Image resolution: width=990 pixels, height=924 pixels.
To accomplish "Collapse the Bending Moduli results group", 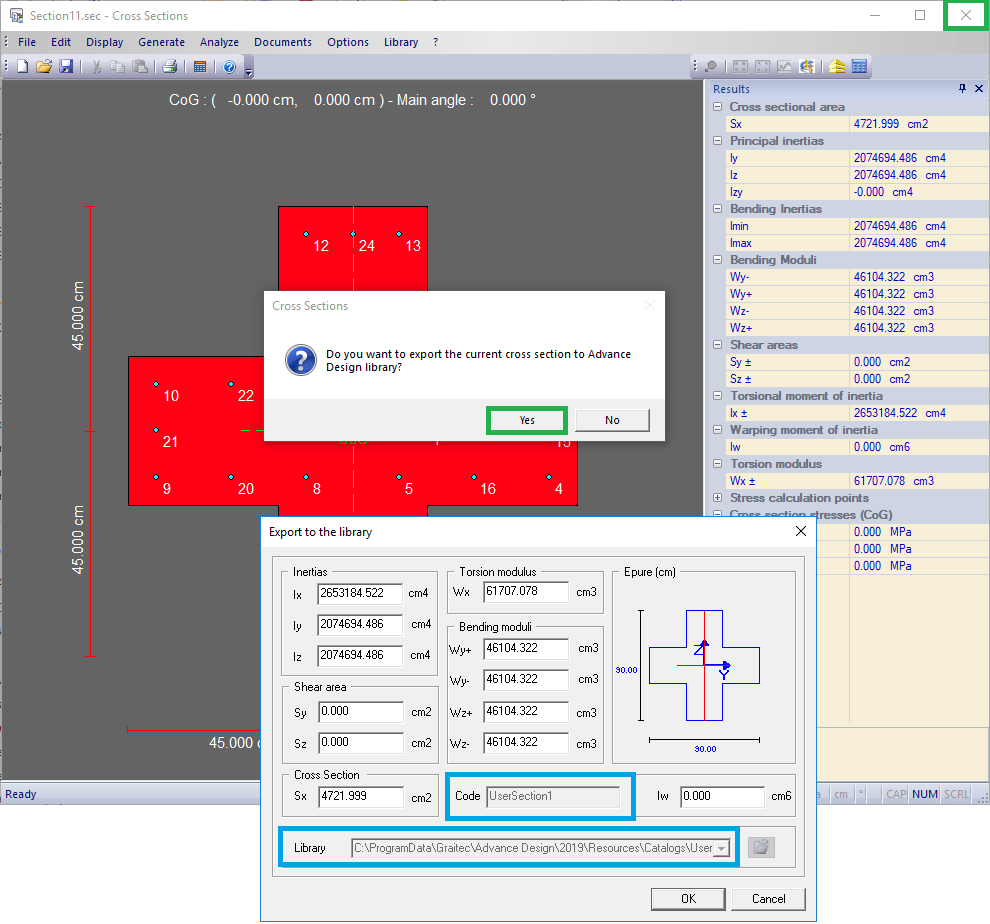I will click(x=717, y=260).
